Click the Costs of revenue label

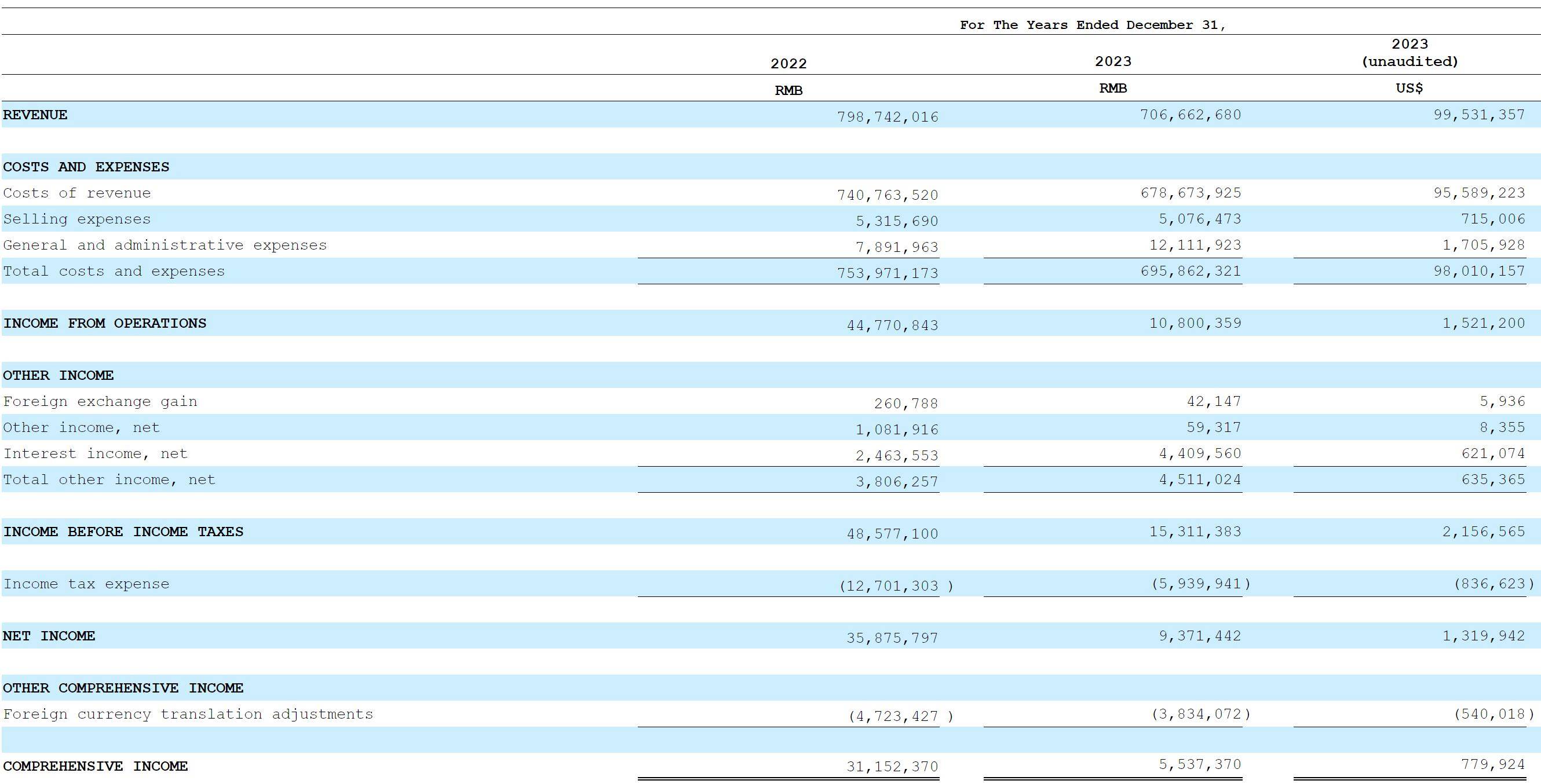(77, 193)
